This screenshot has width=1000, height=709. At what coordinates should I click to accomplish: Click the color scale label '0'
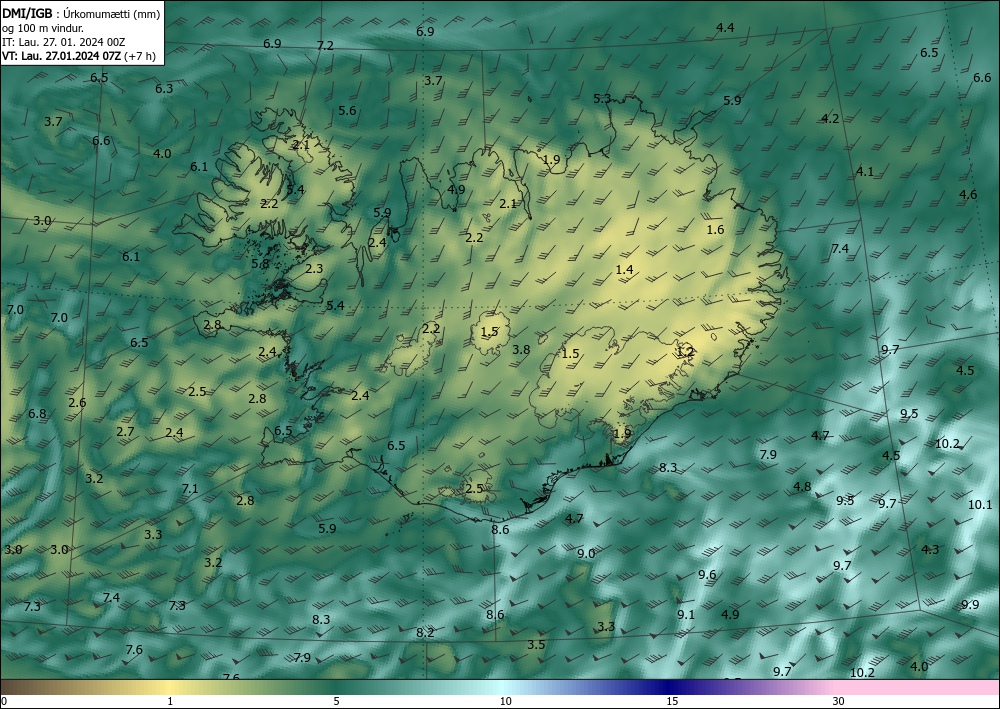(x=4, y=701)
